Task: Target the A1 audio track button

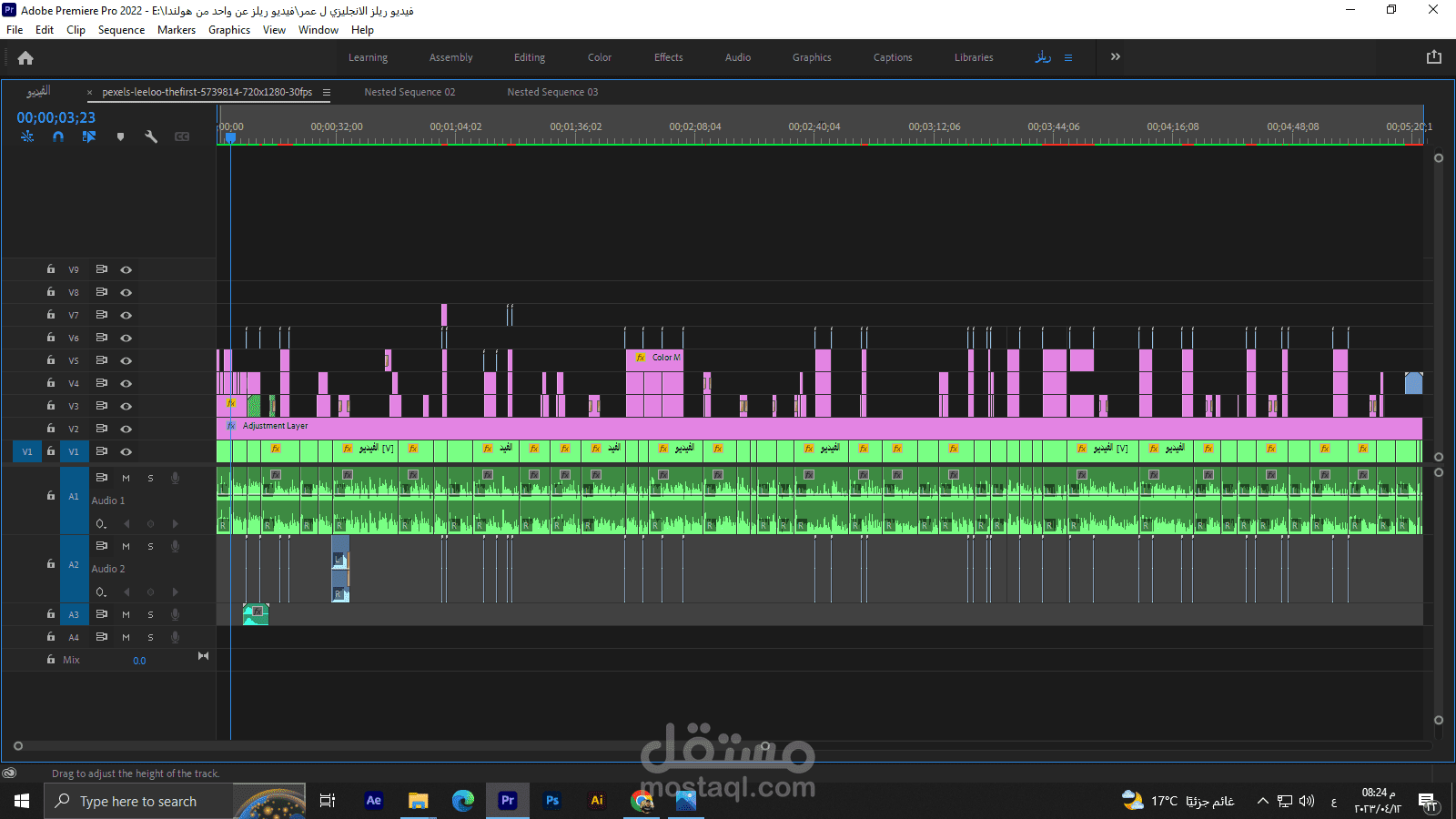Action: tap(74, 497)
